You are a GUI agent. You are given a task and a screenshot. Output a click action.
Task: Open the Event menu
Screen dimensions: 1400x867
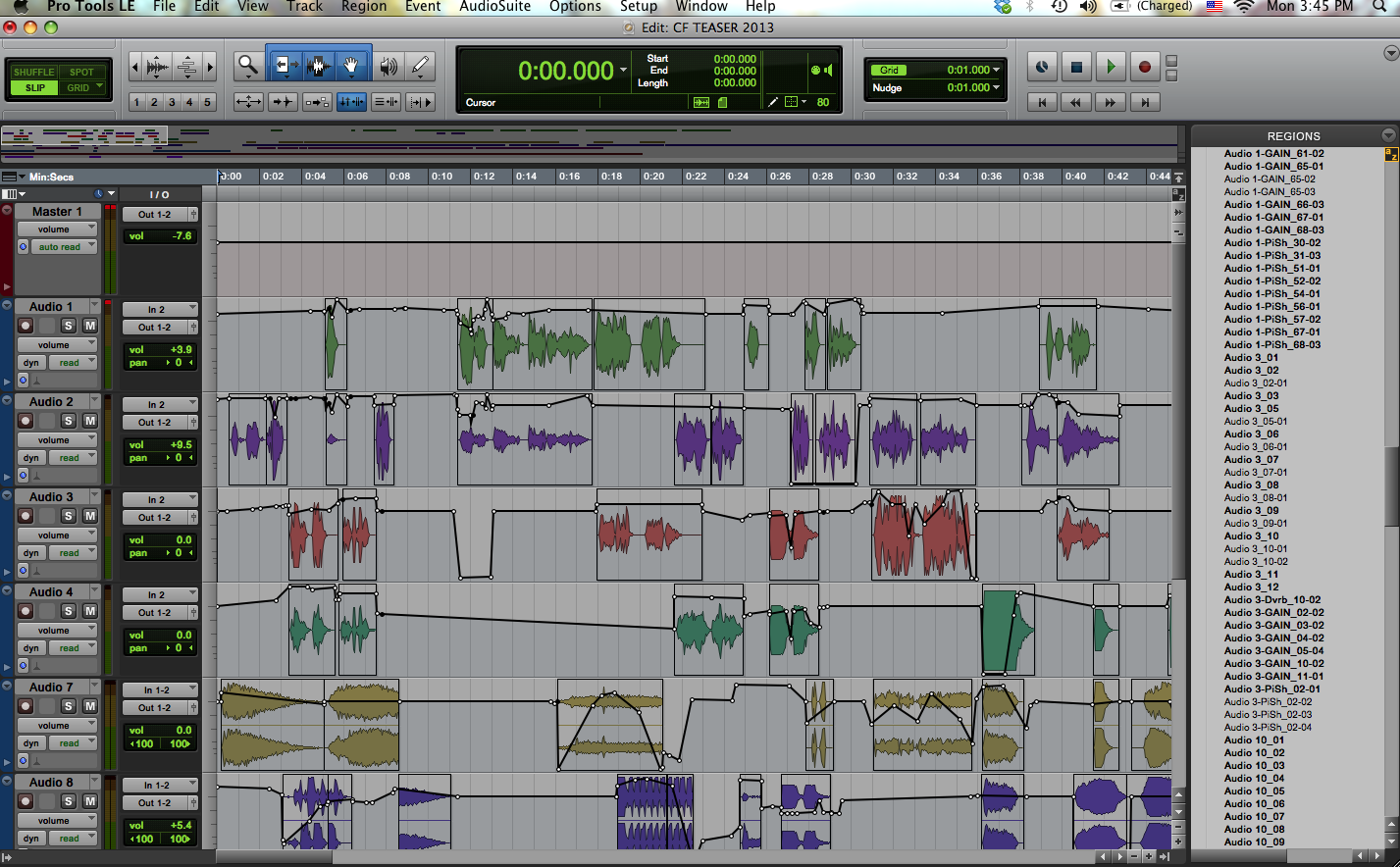click(x=423, y=7)
